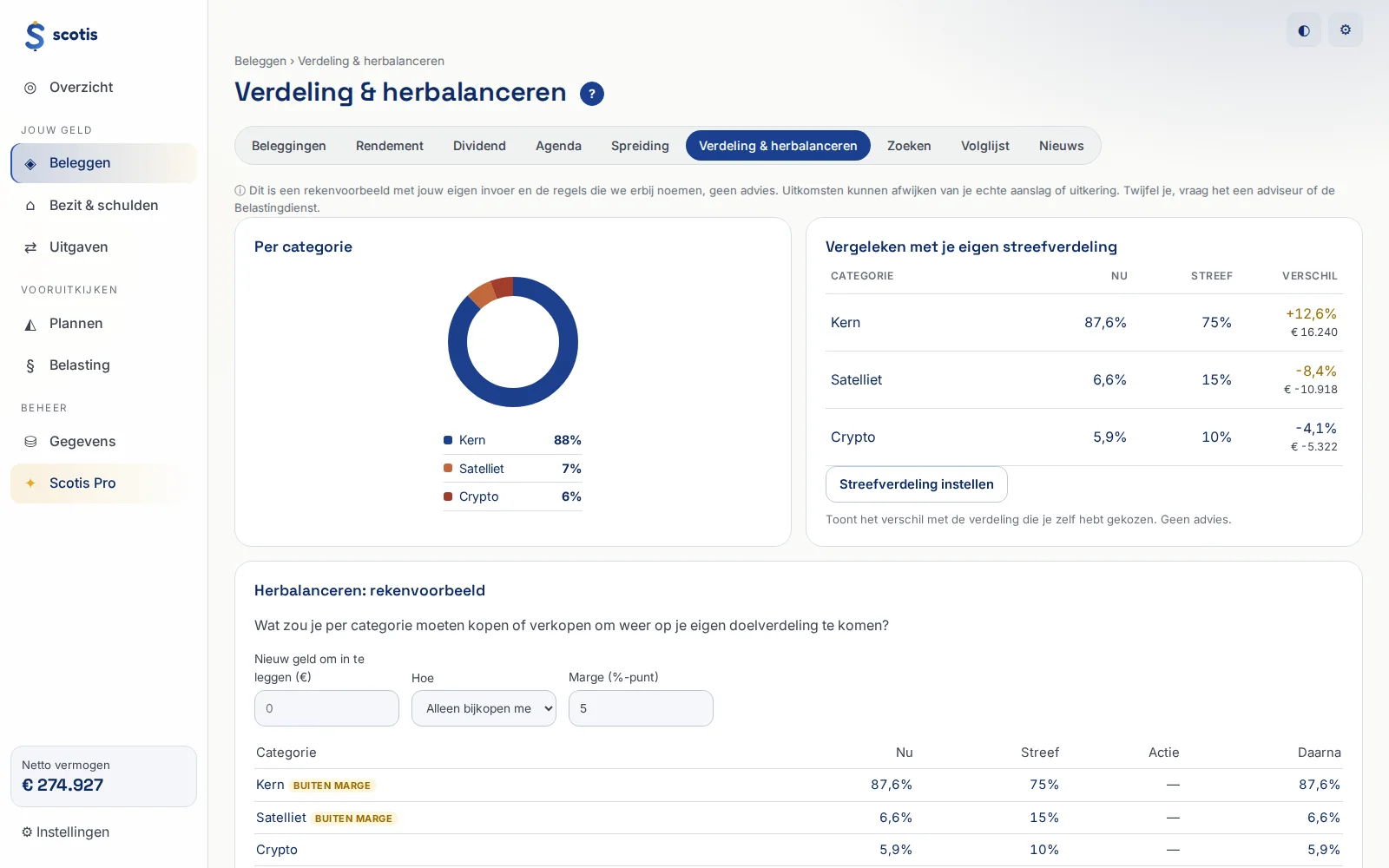Click the Plannen triangle icon
Screen dimensions: 1389x868
pyautogui.click(x=30, y=324)
